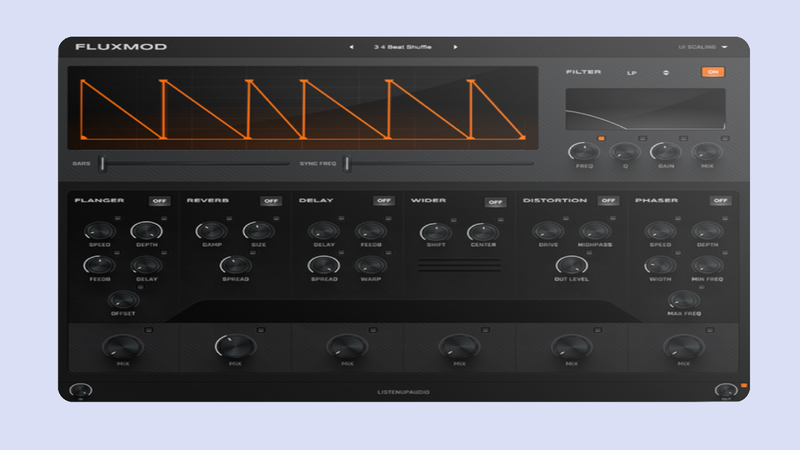Click the Delay WARP knob
Viewport: 800px width, 450px height.
[x=370, y=266]
